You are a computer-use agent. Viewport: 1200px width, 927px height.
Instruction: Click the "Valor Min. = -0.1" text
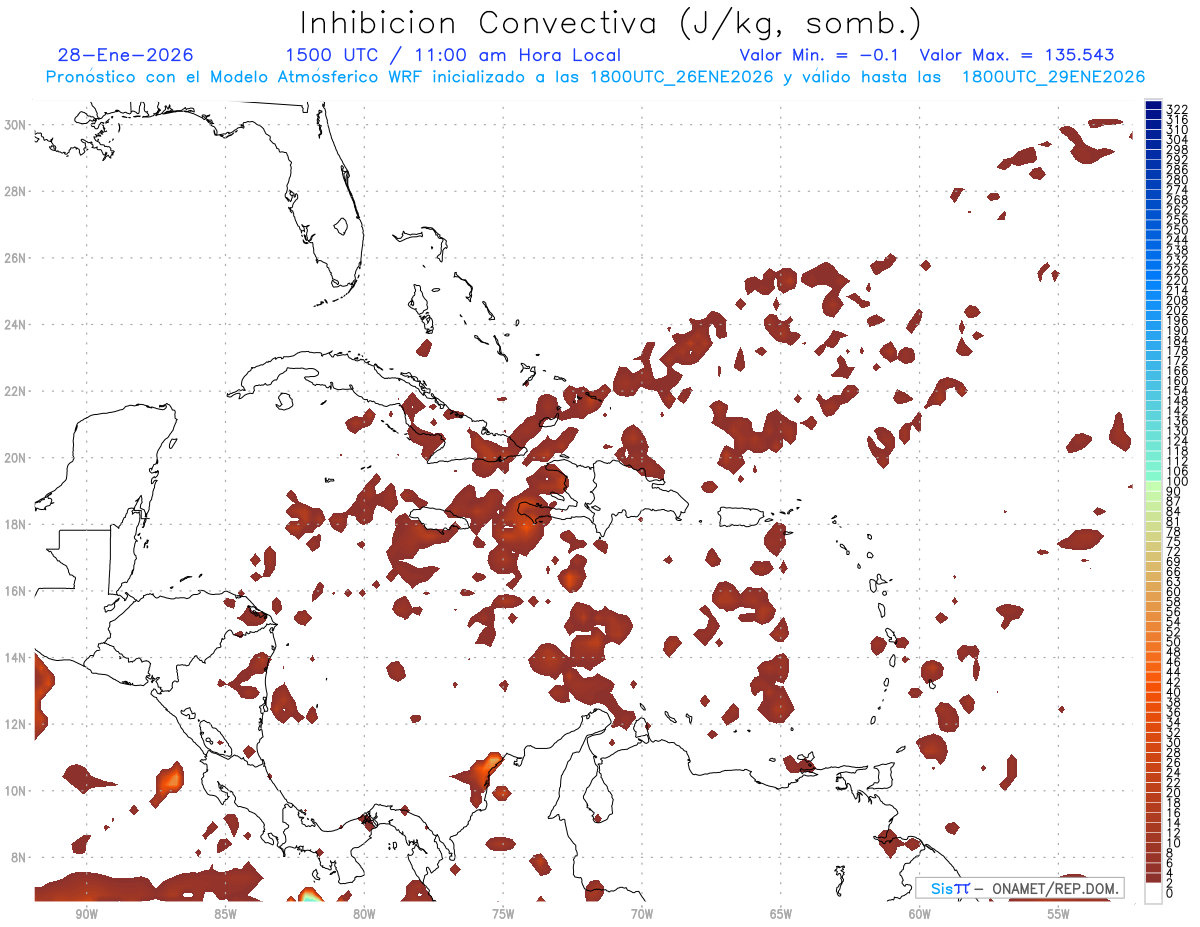click(819, 55)
